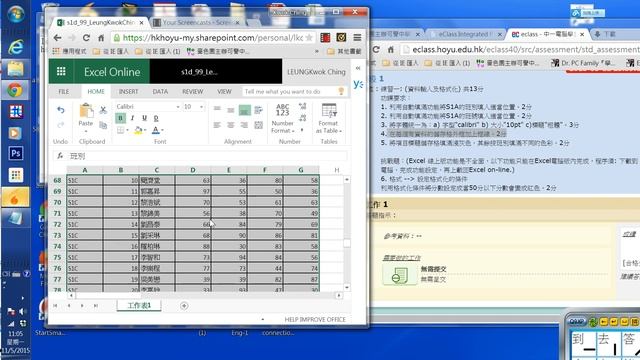The image size is (640, 360).
Task: Open Internet Explorer from taskbar
Action: [x=16, y=47]
